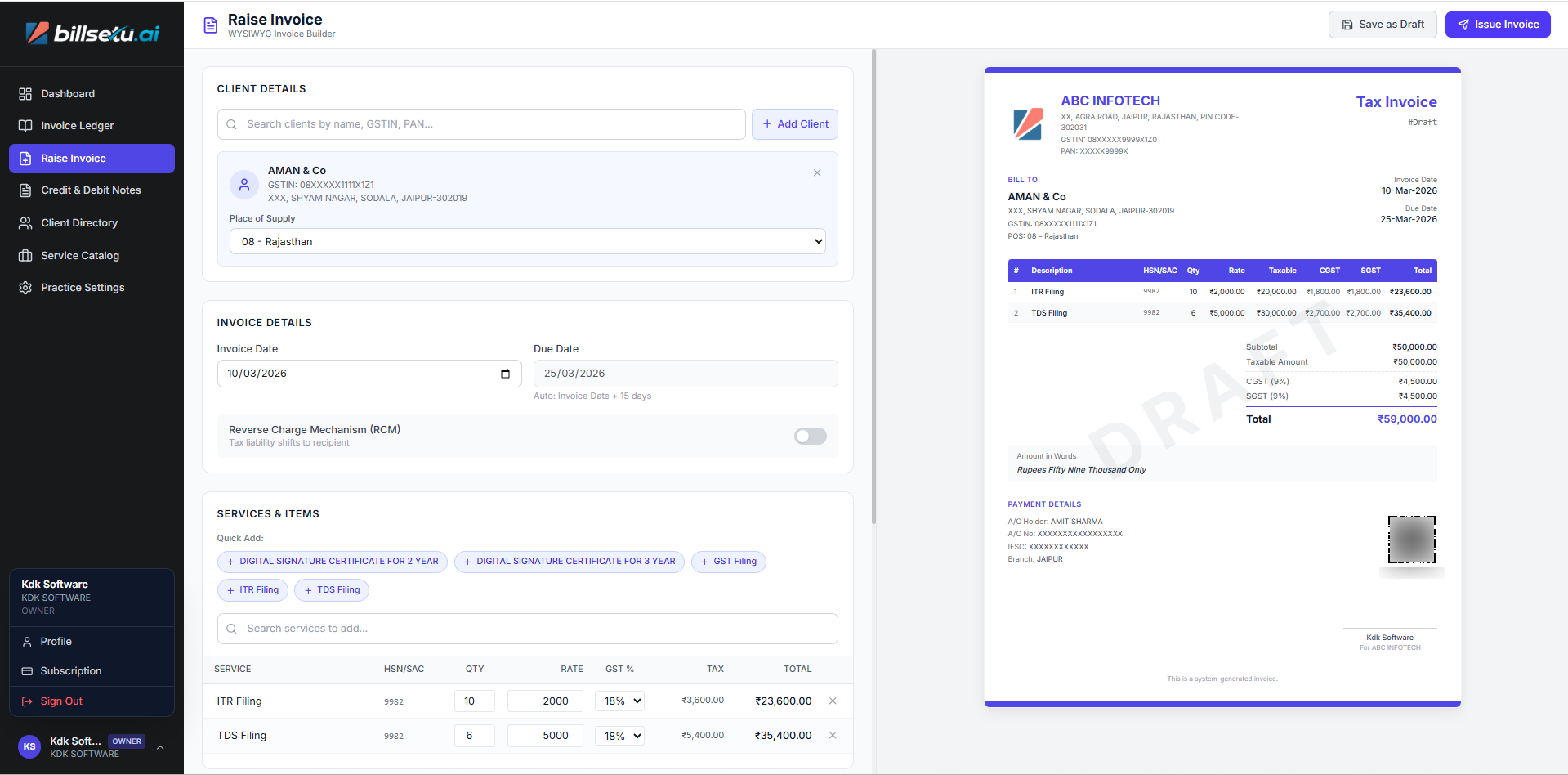Click the Invoice Ledger book icon

(25, 126)
